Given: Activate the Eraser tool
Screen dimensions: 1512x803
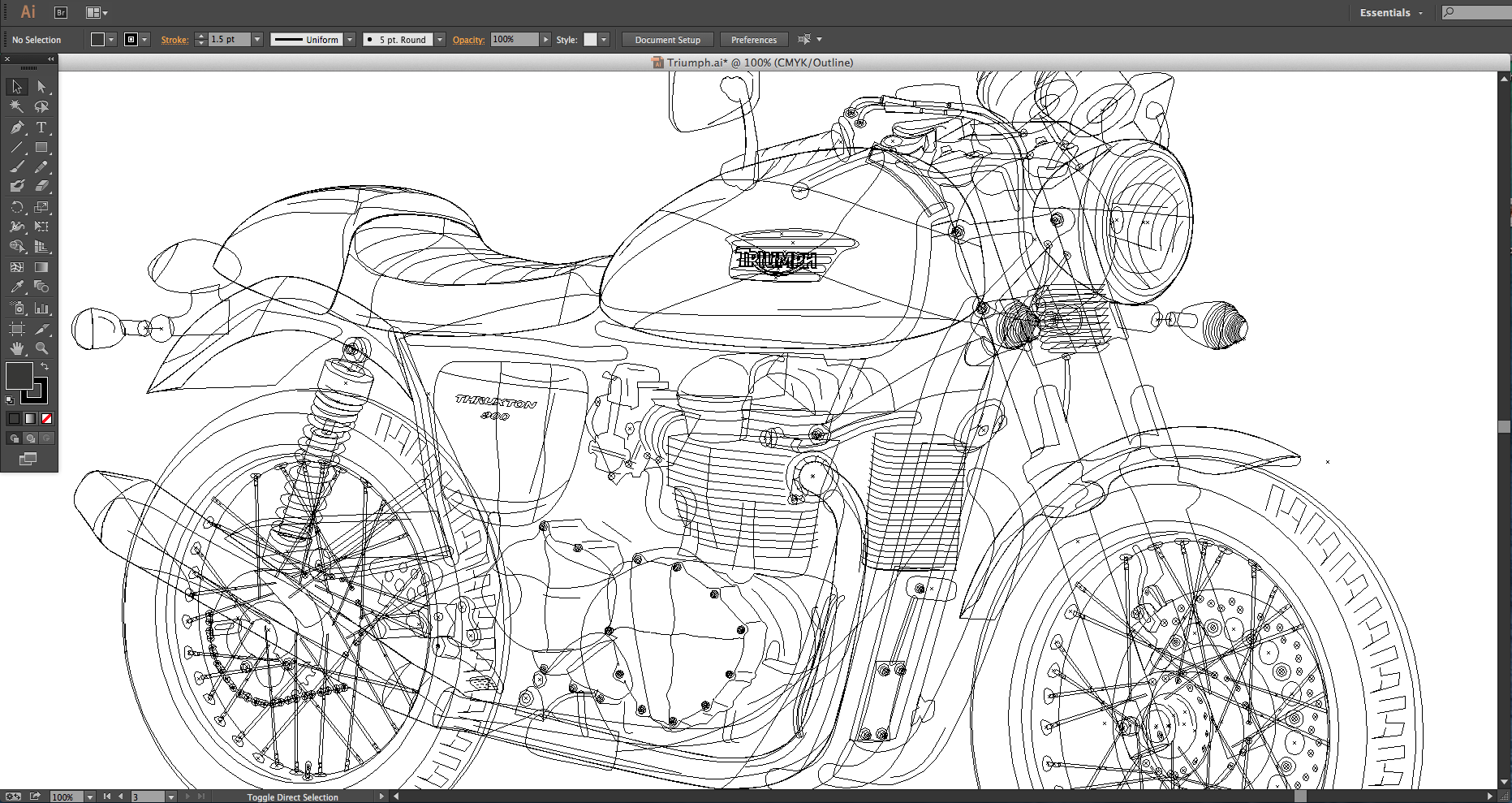Looking at the screenshot, I should tap(41, 184).
